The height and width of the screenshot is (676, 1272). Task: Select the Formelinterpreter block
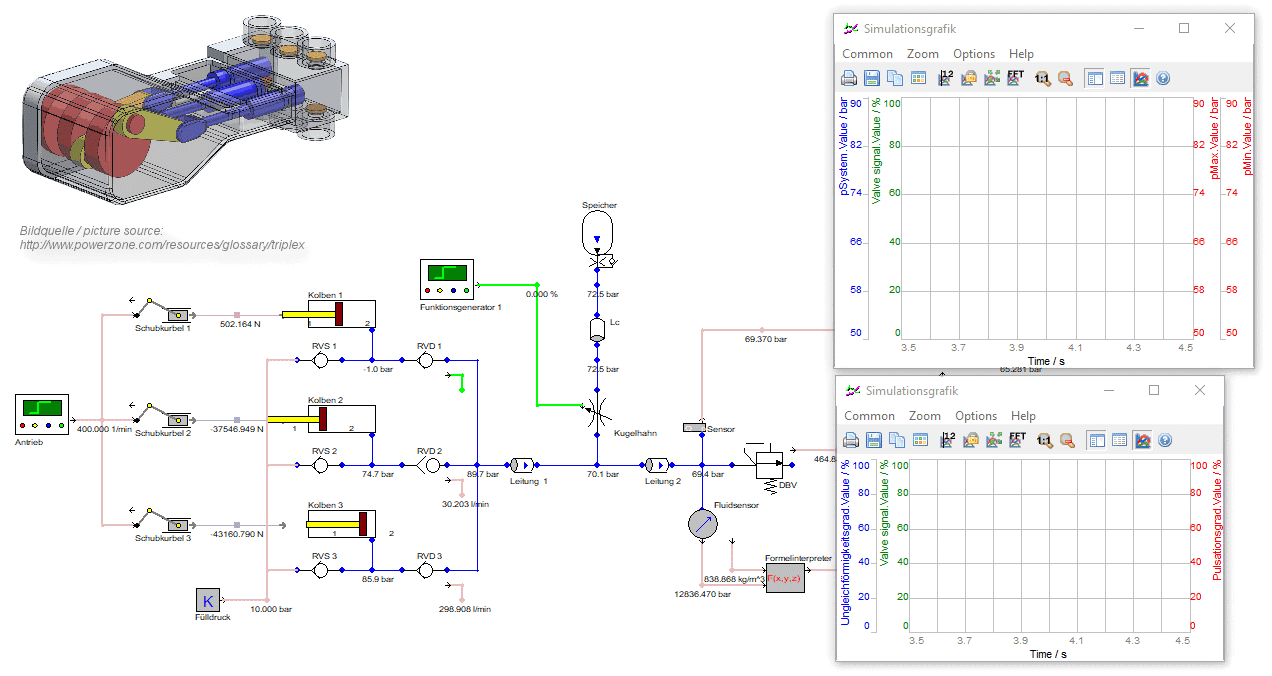pyautogui.click(x=785, y=578)
